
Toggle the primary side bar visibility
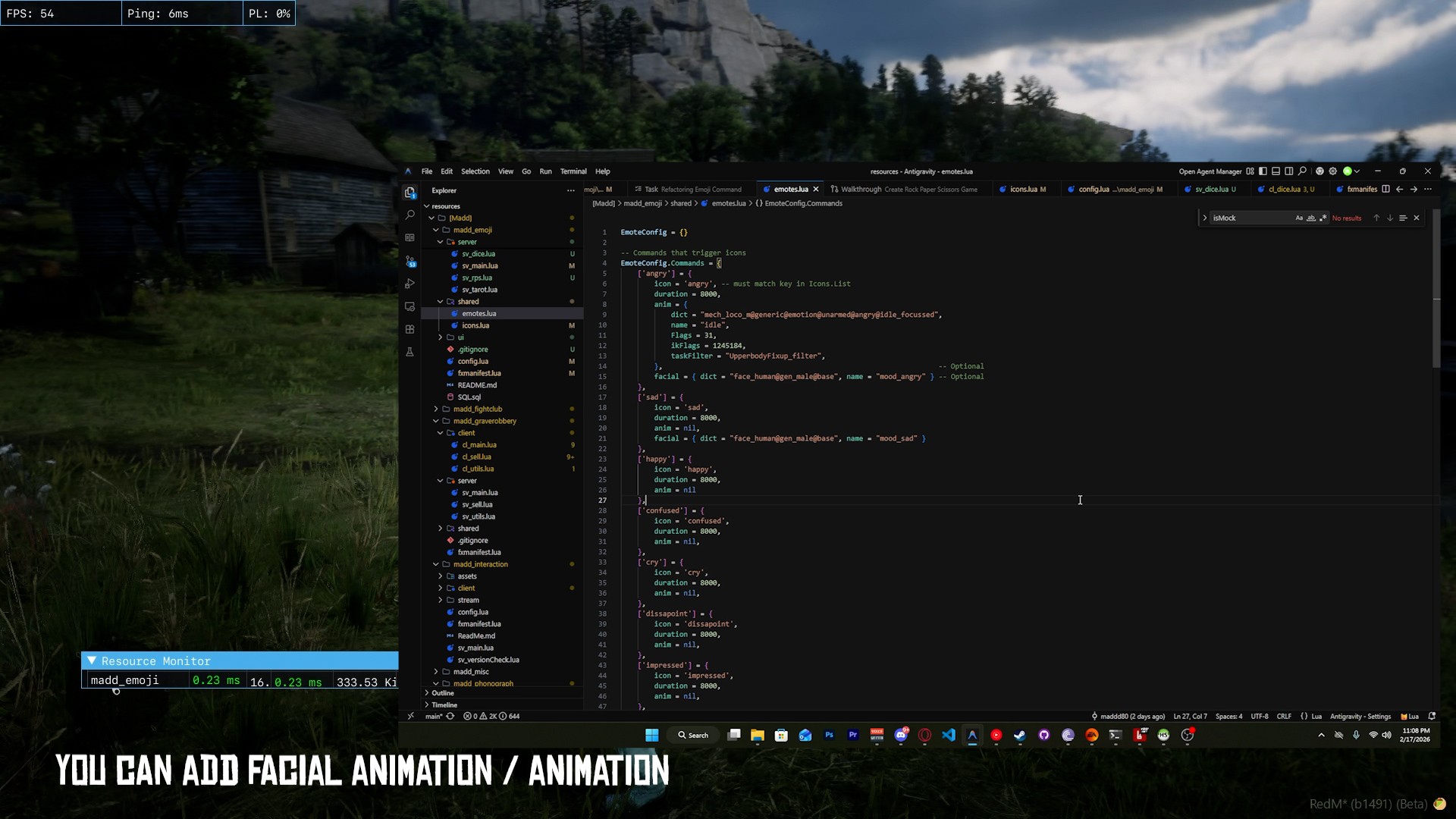pyautogui.click(x=1263, y=171)
